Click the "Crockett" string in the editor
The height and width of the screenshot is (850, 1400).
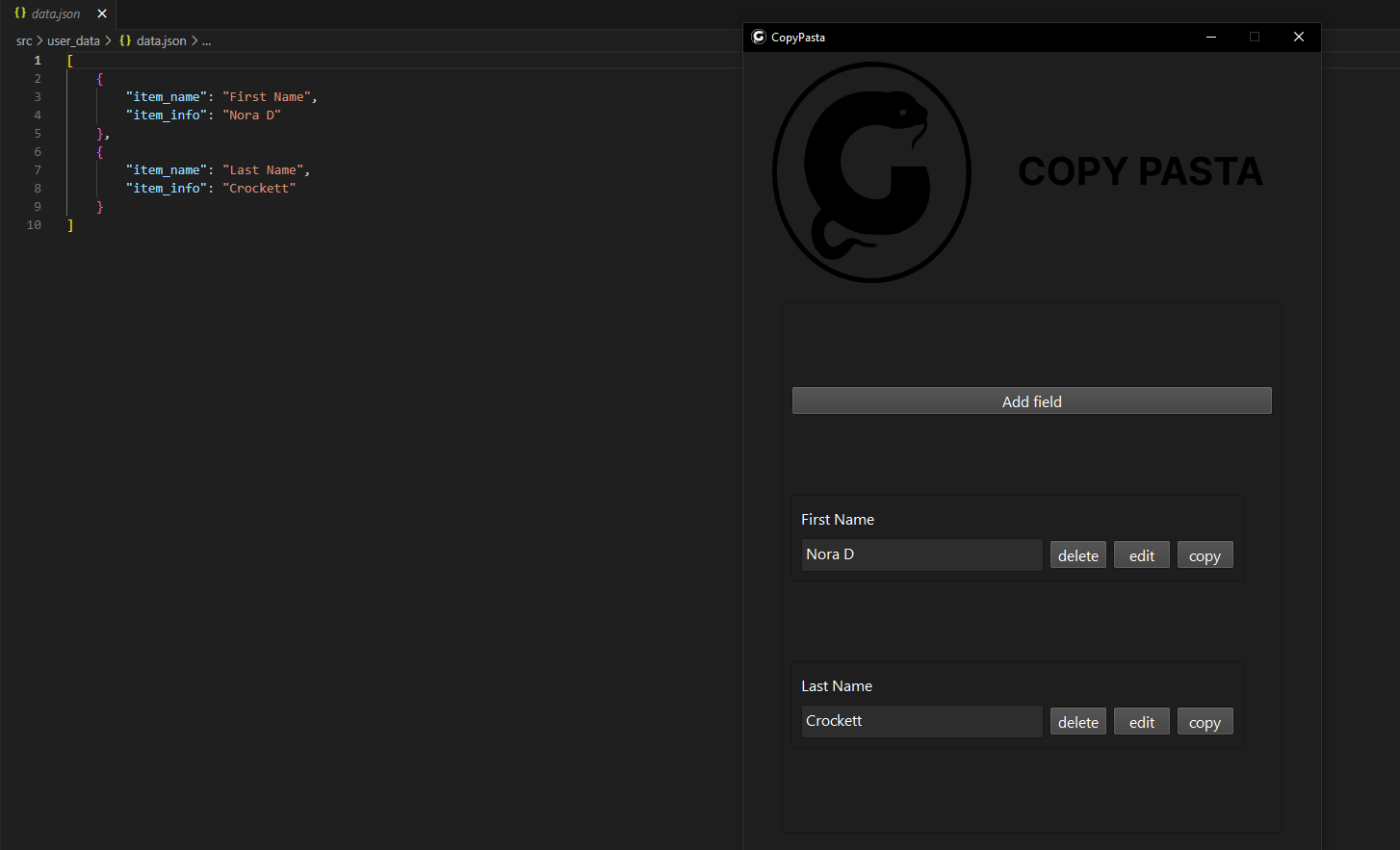click(259, 188)
